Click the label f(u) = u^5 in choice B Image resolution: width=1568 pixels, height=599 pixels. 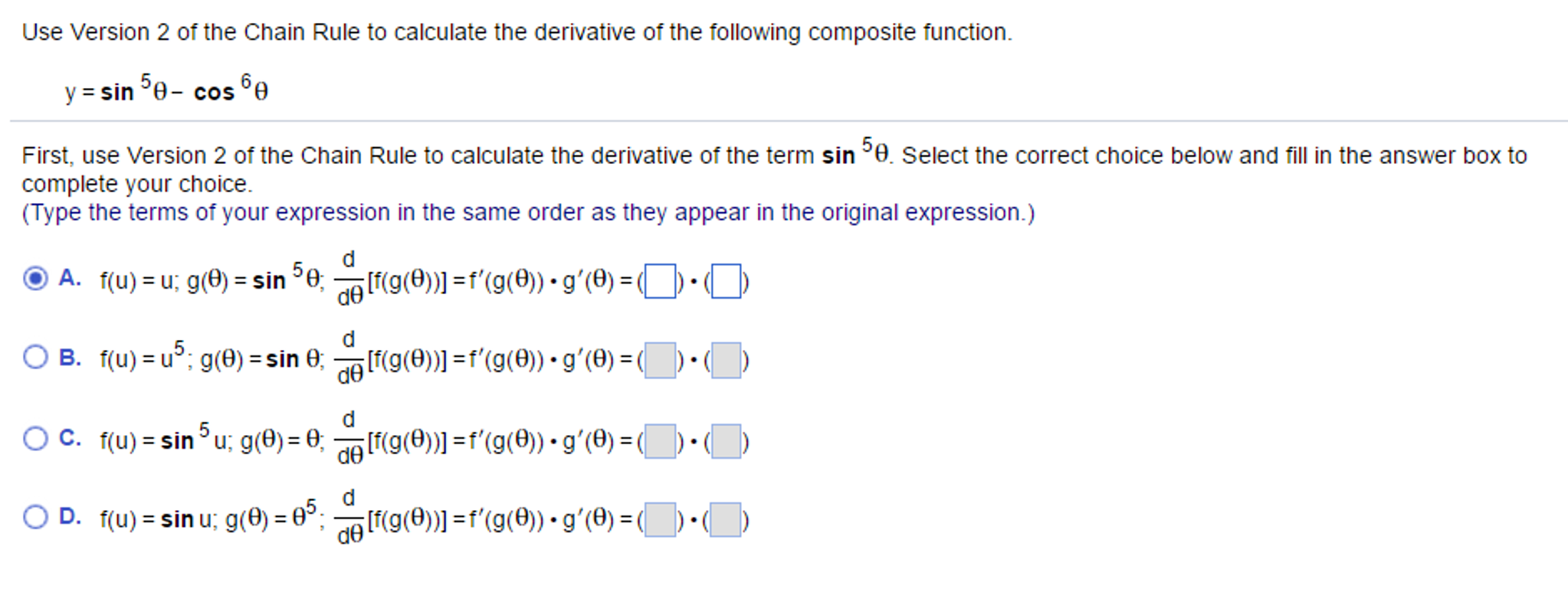142,358
